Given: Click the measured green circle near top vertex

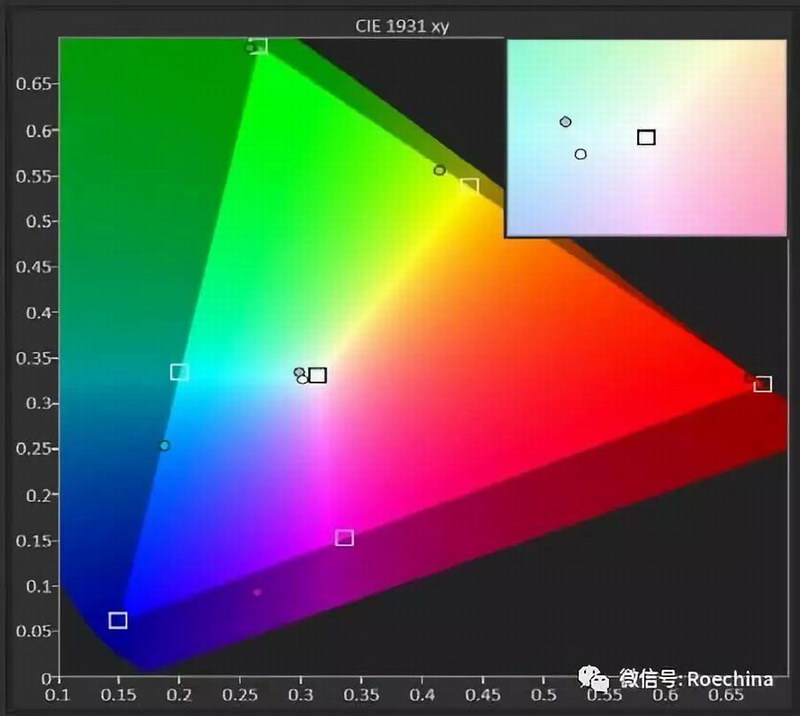Looking at the screenshot, I should (x=249, y=47).
